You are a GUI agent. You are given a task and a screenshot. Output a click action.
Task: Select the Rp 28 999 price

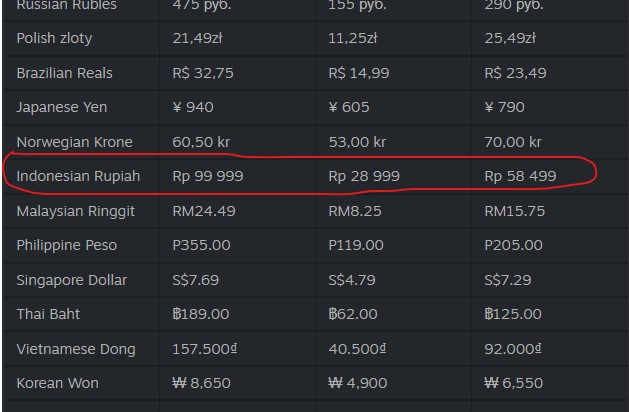tap(364, 176)
